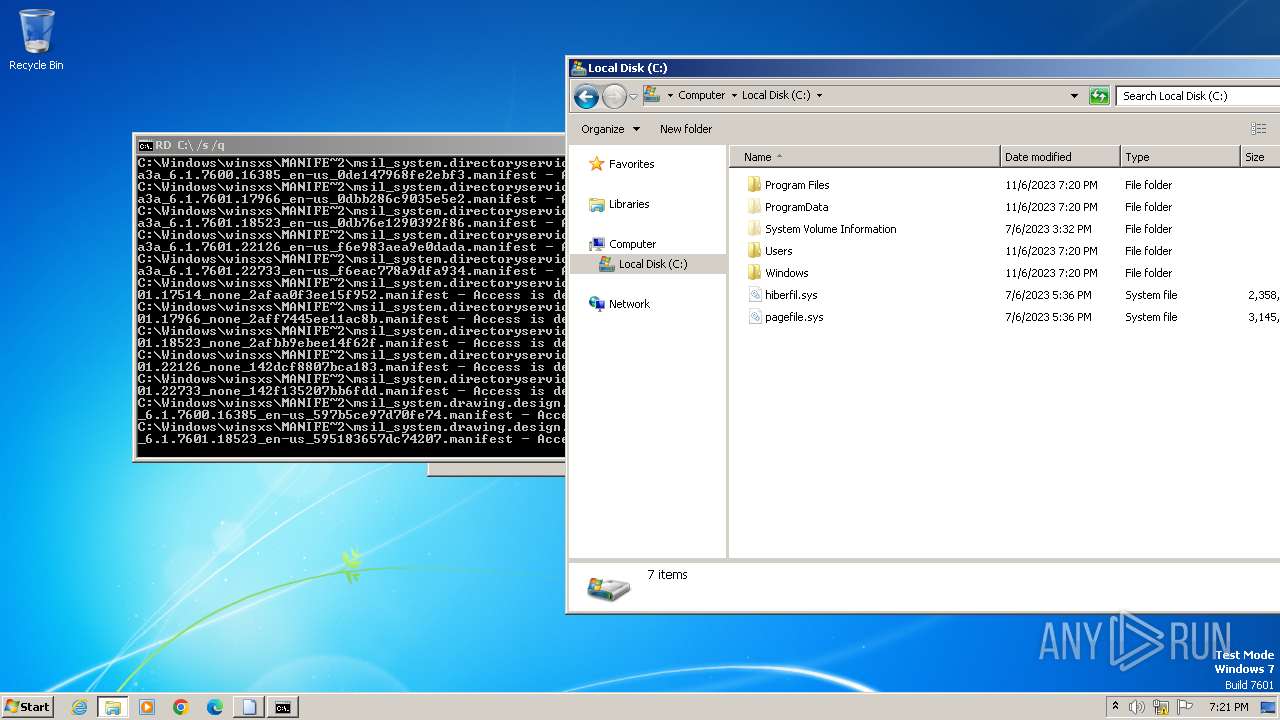Select Computer in navigation pane
The width and height of the screenshot is (1280, 720).
[x=632, y=244]
